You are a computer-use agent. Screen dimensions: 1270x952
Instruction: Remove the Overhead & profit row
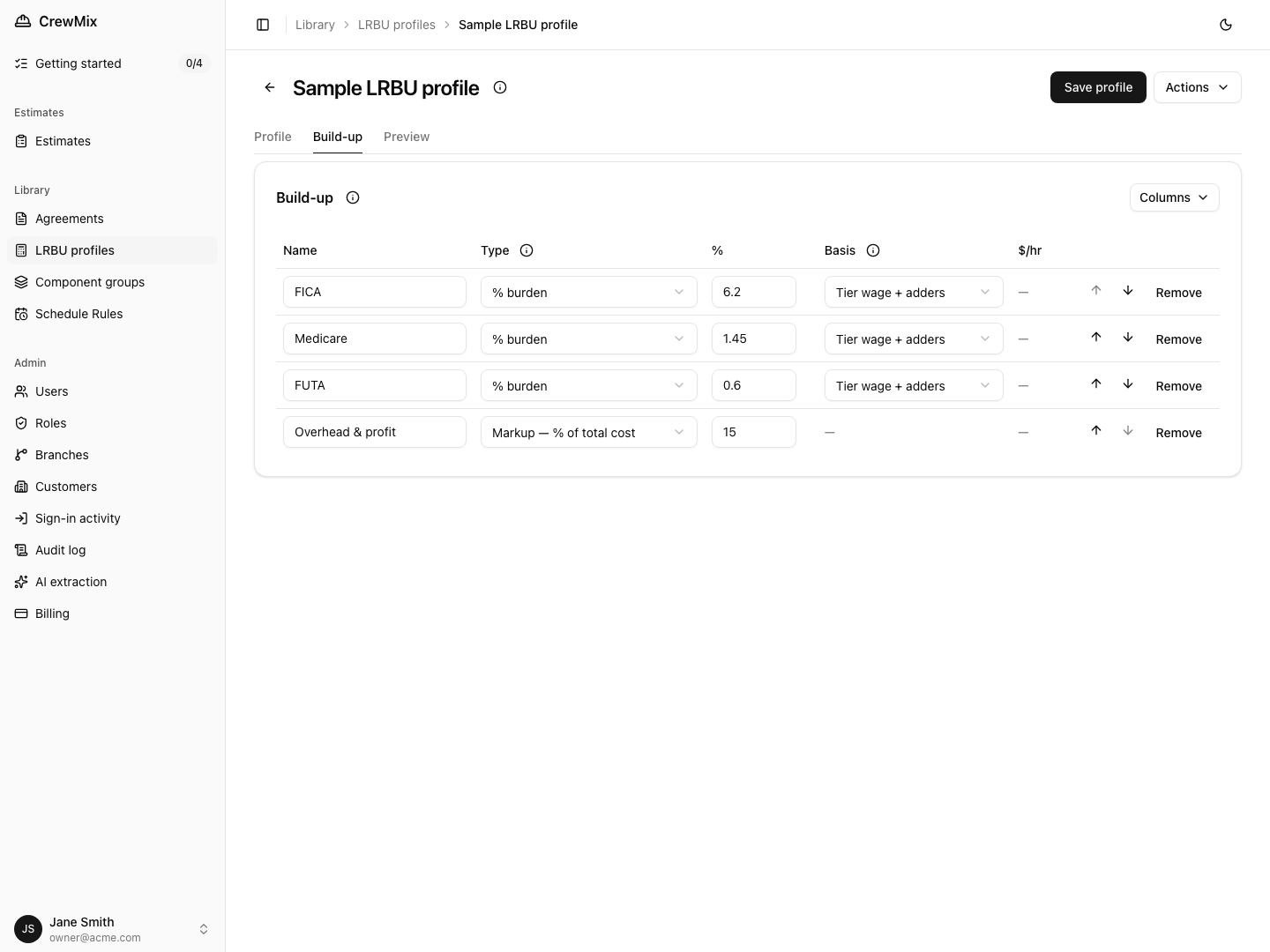click(1178, 433)
